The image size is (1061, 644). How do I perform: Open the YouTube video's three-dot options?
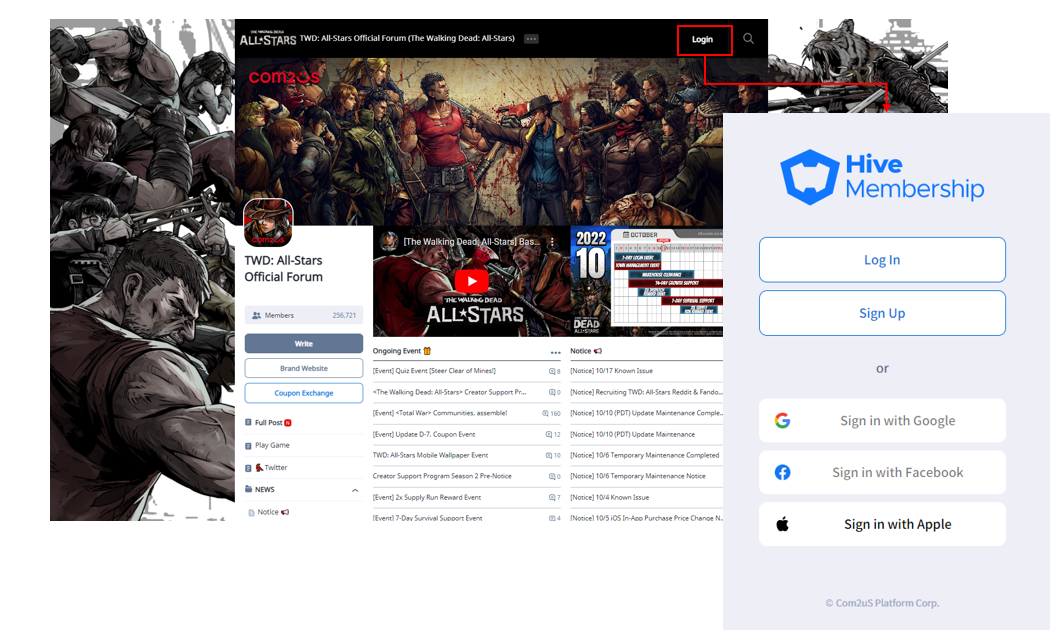(x=552, y=242)
